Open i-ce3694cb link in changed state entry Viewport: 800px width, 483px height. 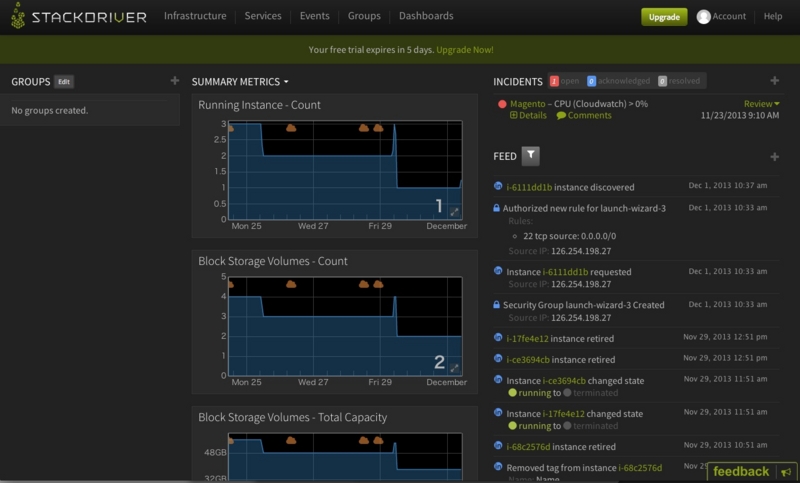564,380
